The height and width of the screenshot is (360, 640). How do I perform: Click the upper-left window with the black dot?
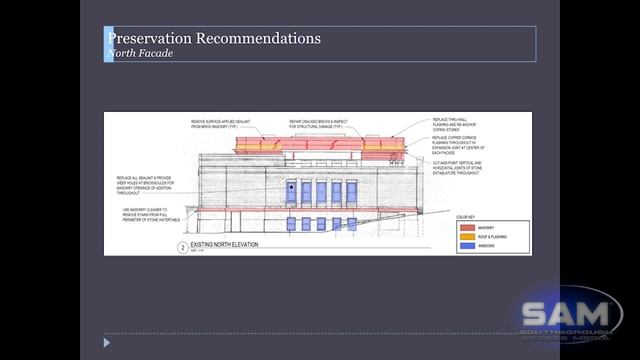291,192
